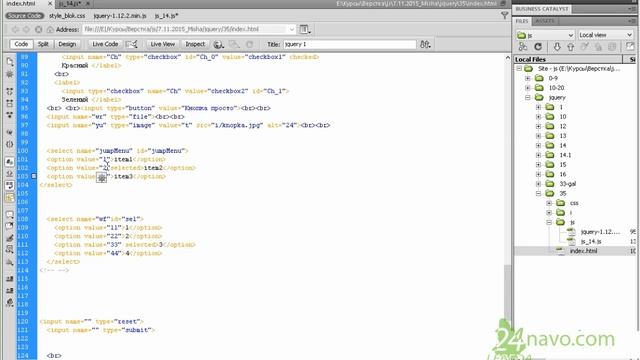Image resolution: width=640 pixels, height=360 pixels.
Task: Toggle Highlight Invalid Code
Action: pyautogui.click(x=10, y=173)
